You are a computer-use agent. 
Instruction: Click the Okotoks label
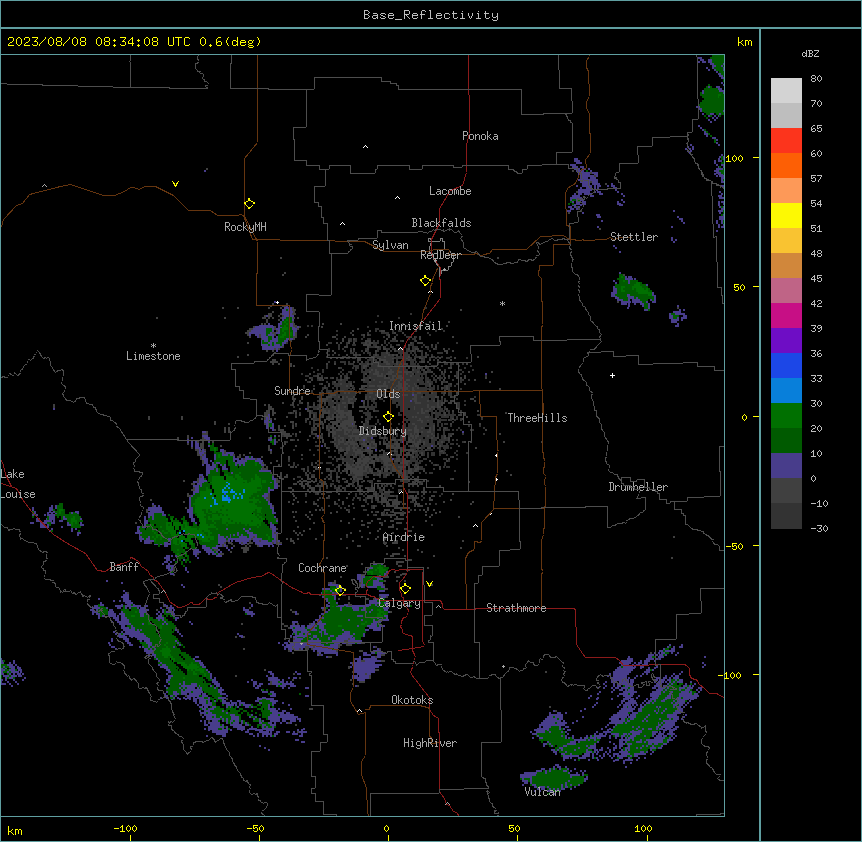pos(412,700)
